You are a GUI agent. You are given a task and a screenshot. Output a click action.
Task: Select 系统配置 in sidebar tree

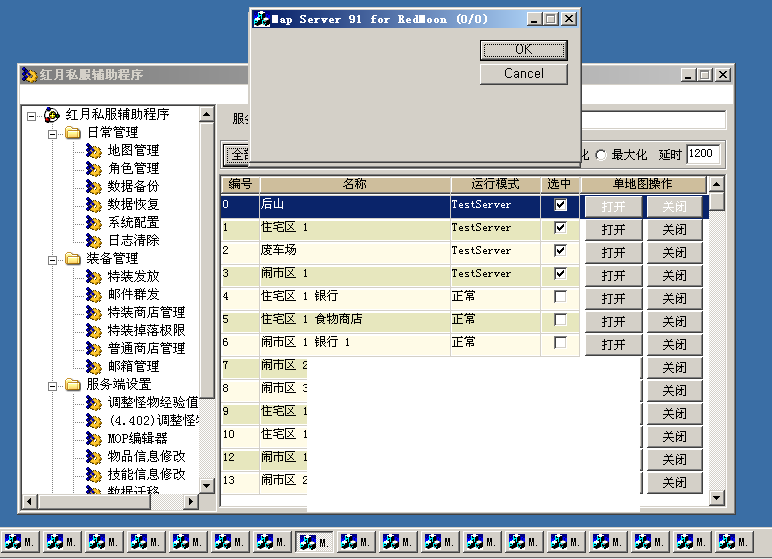coord(133,222)
